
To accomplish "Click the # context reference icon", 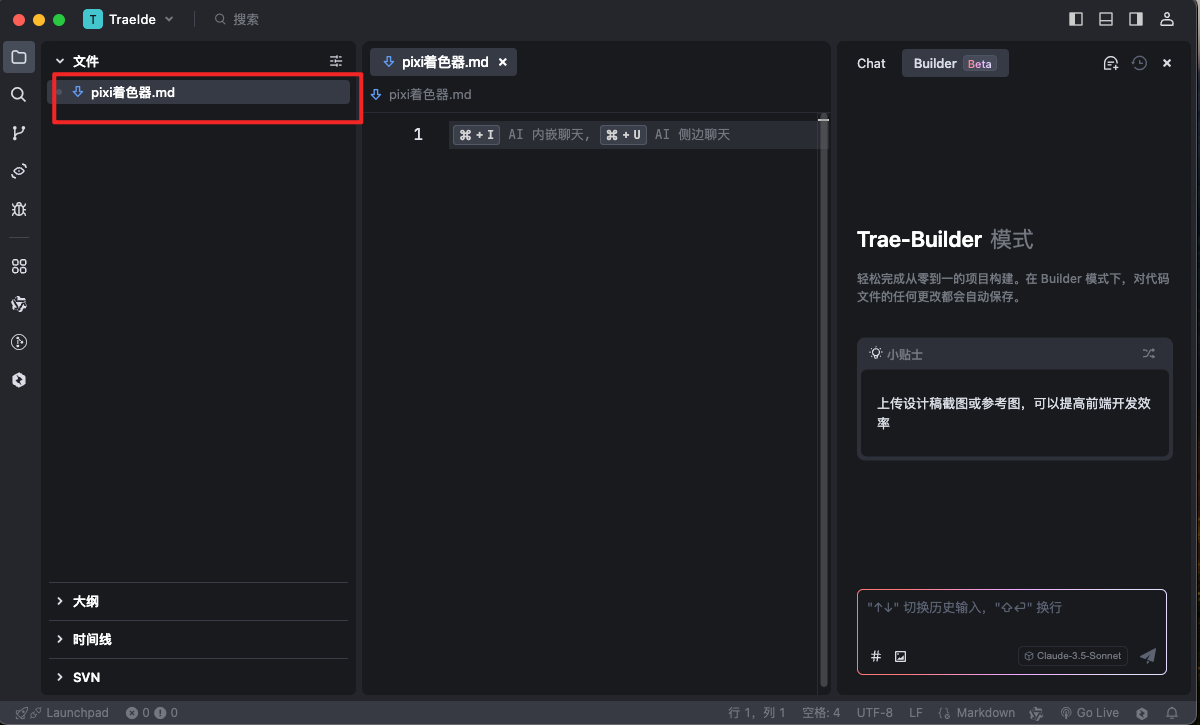I will (876, 656).
